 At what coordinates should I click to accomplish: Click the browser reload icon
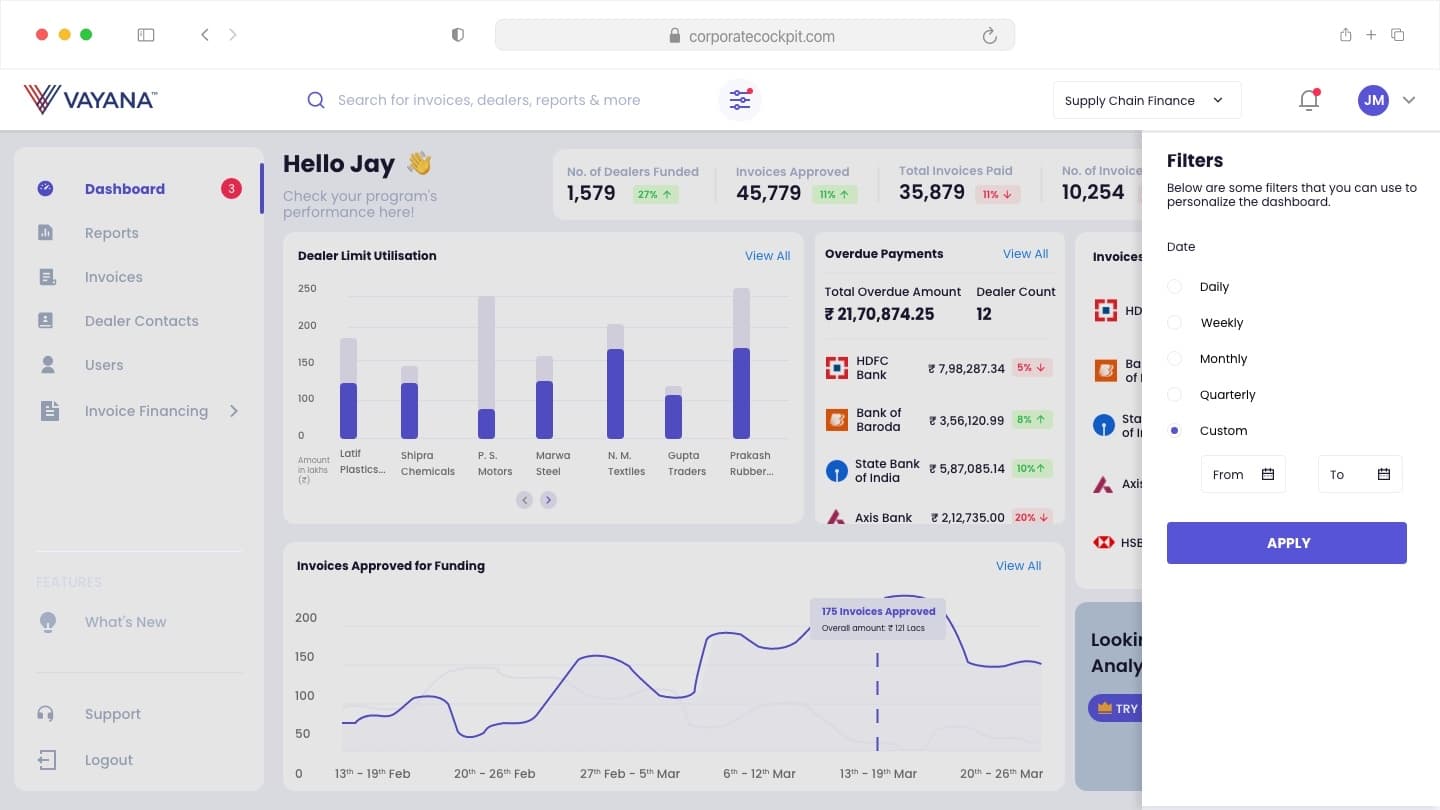(989, 36)
